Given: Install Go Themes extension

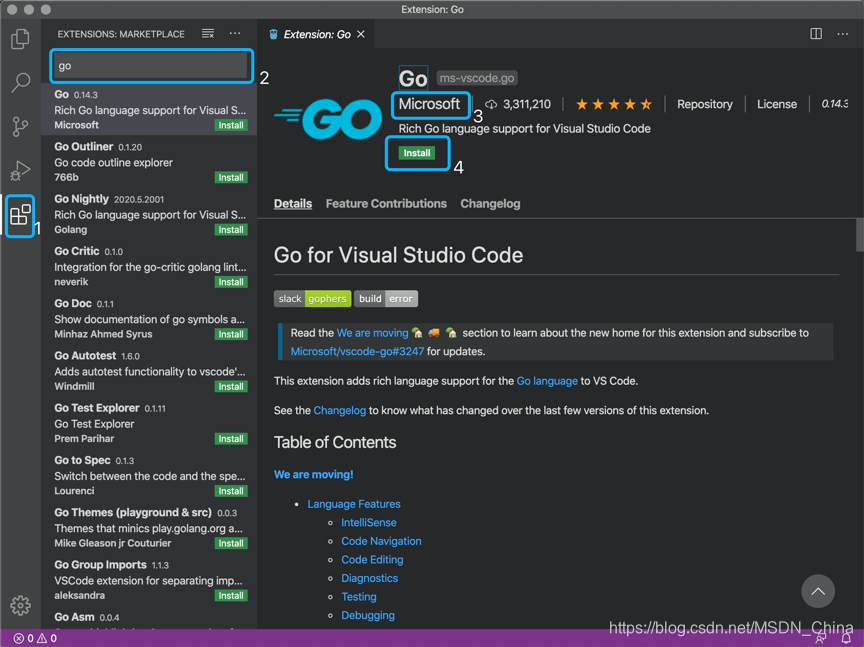Looking at the screenshot, I should coord(231,543).
